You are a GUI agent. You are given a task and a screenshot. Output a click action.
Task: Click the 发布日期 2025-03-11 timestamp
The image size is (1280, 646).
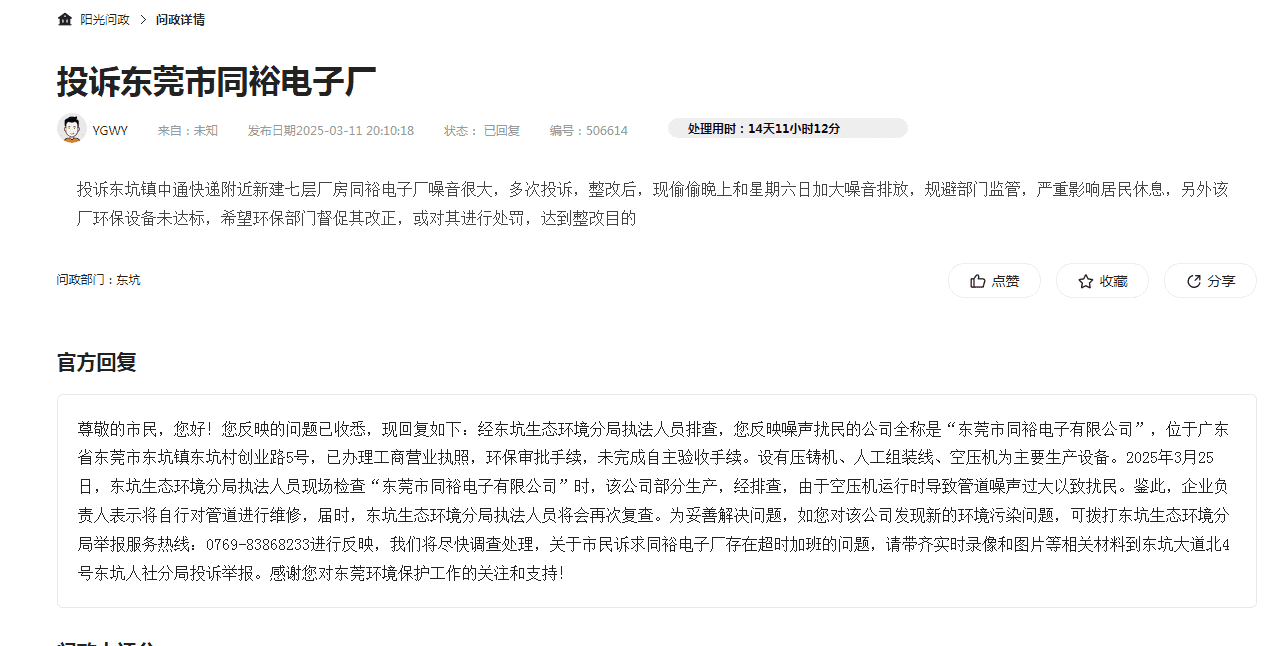click(331, 130)
